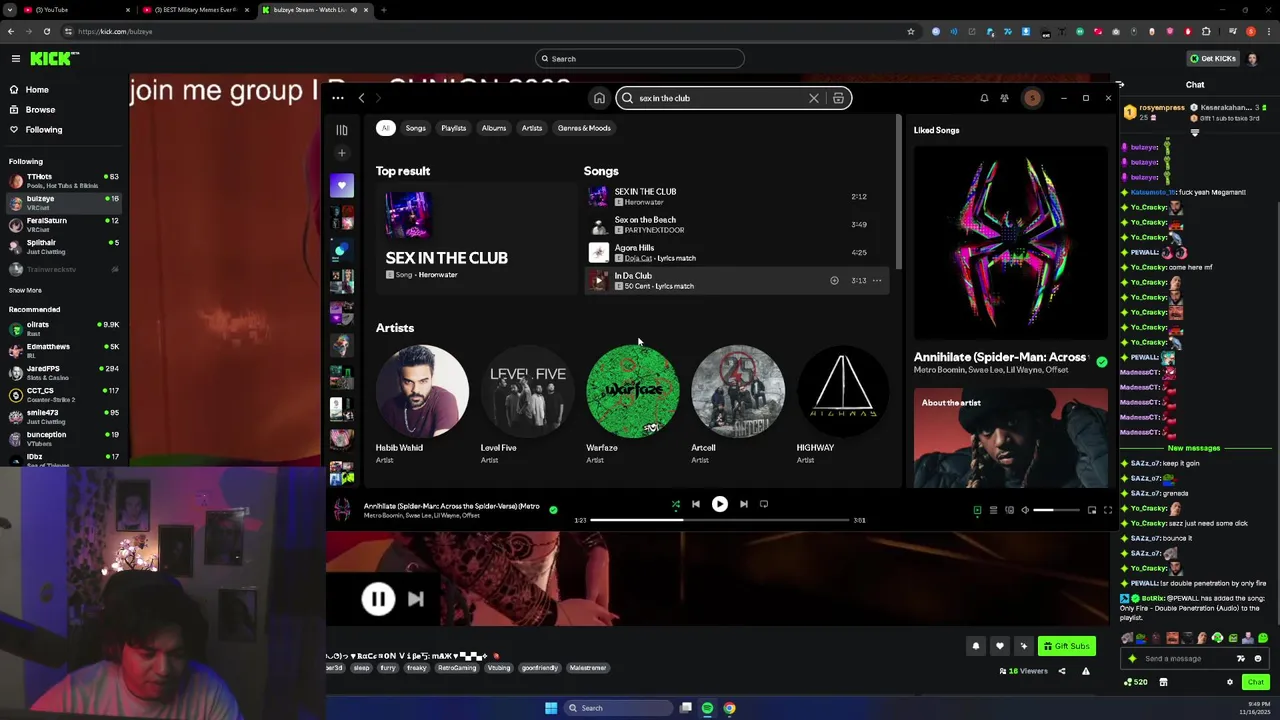Toggle Kick stream notification bell
Screen dimensions: 1280x720
coord(976,646)
